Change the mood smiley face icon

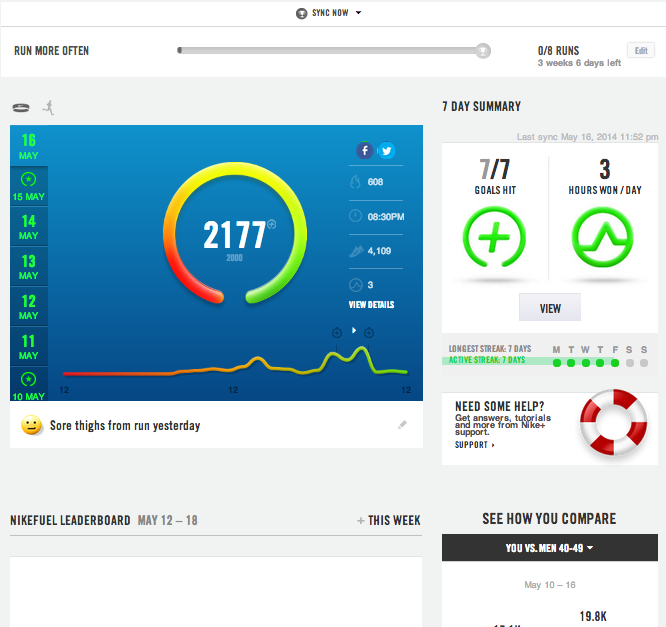coord(31,425)
